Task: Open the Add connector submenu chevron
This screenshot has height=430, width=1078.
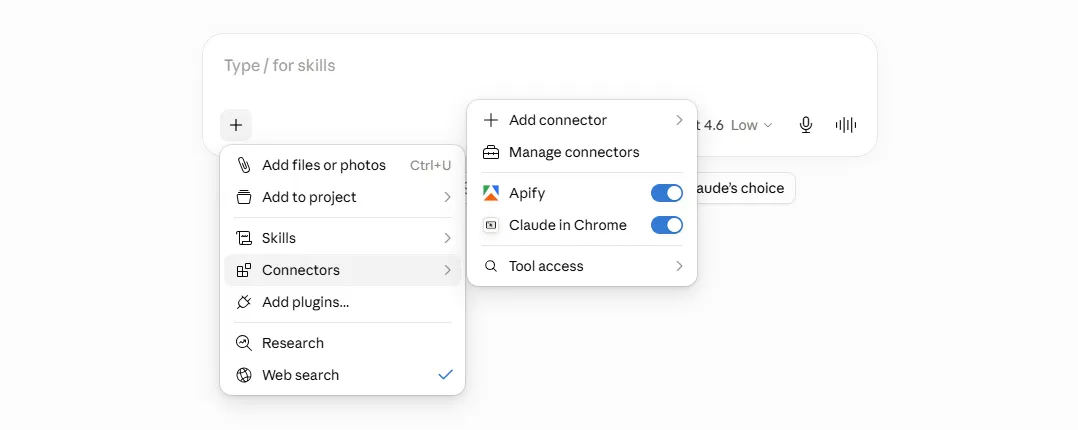Action: [679, 120]
